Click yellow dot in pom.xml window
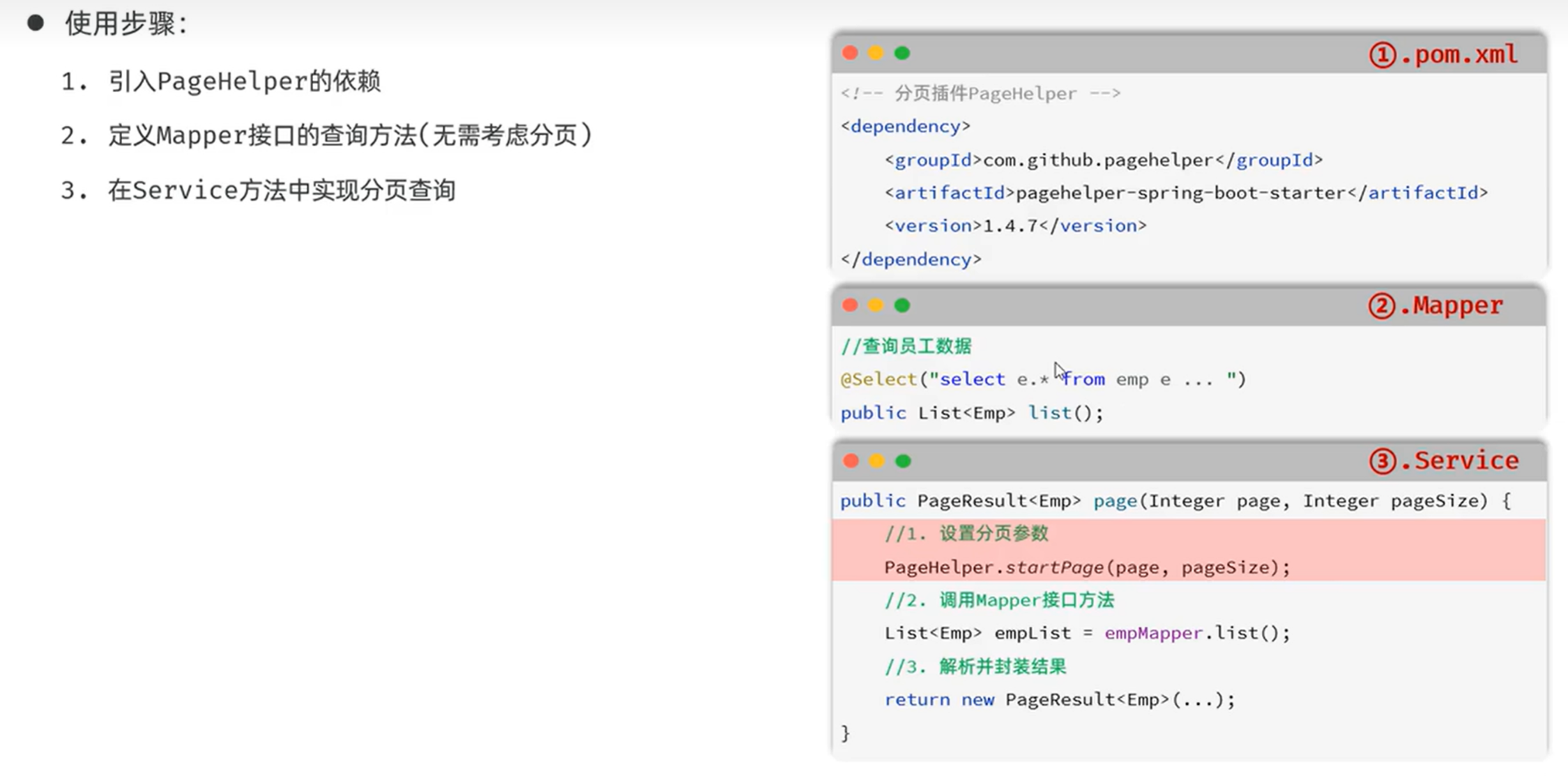 (876, 53)
